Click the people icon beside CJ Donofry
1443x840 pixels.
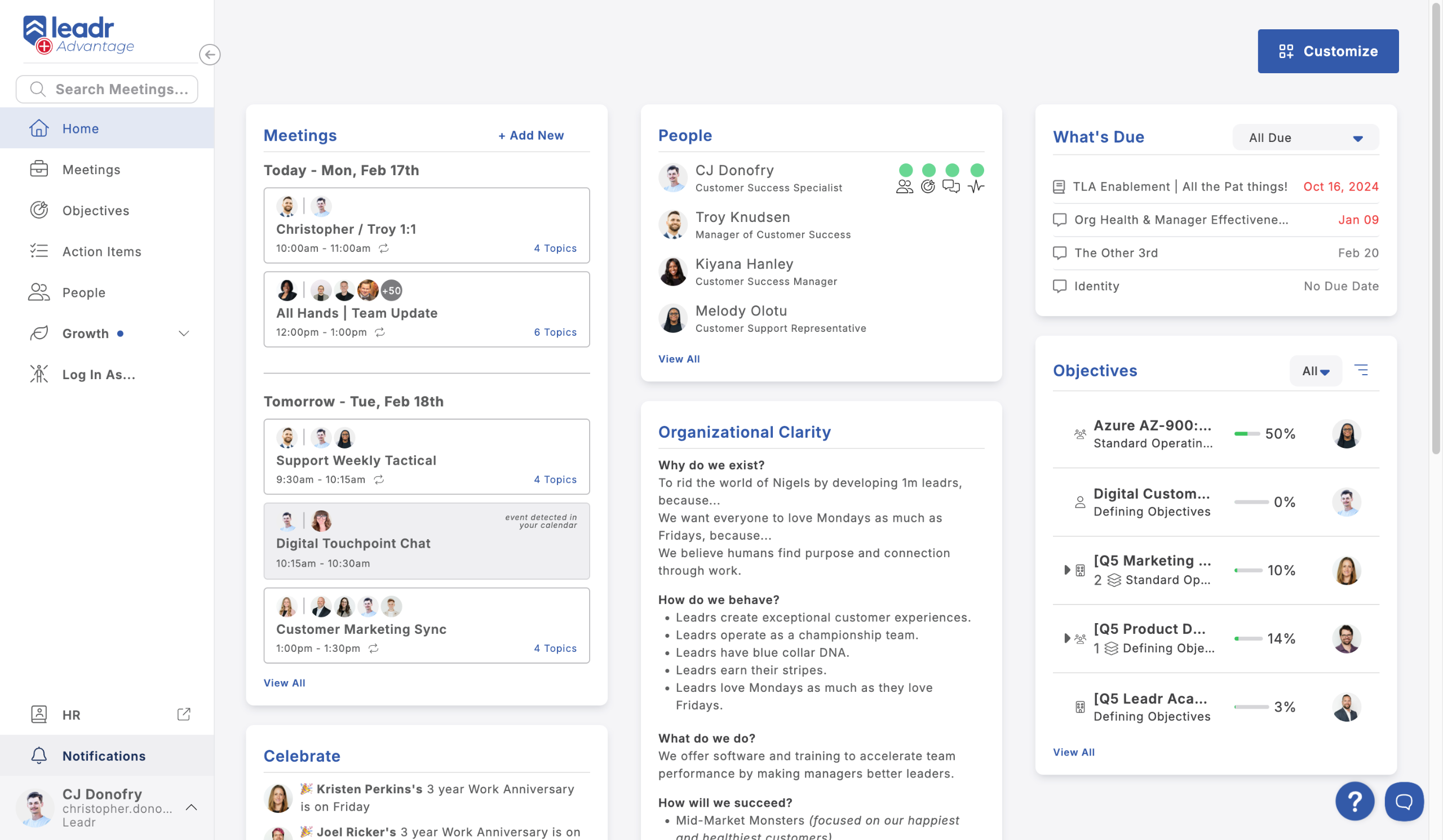[904, 186]
